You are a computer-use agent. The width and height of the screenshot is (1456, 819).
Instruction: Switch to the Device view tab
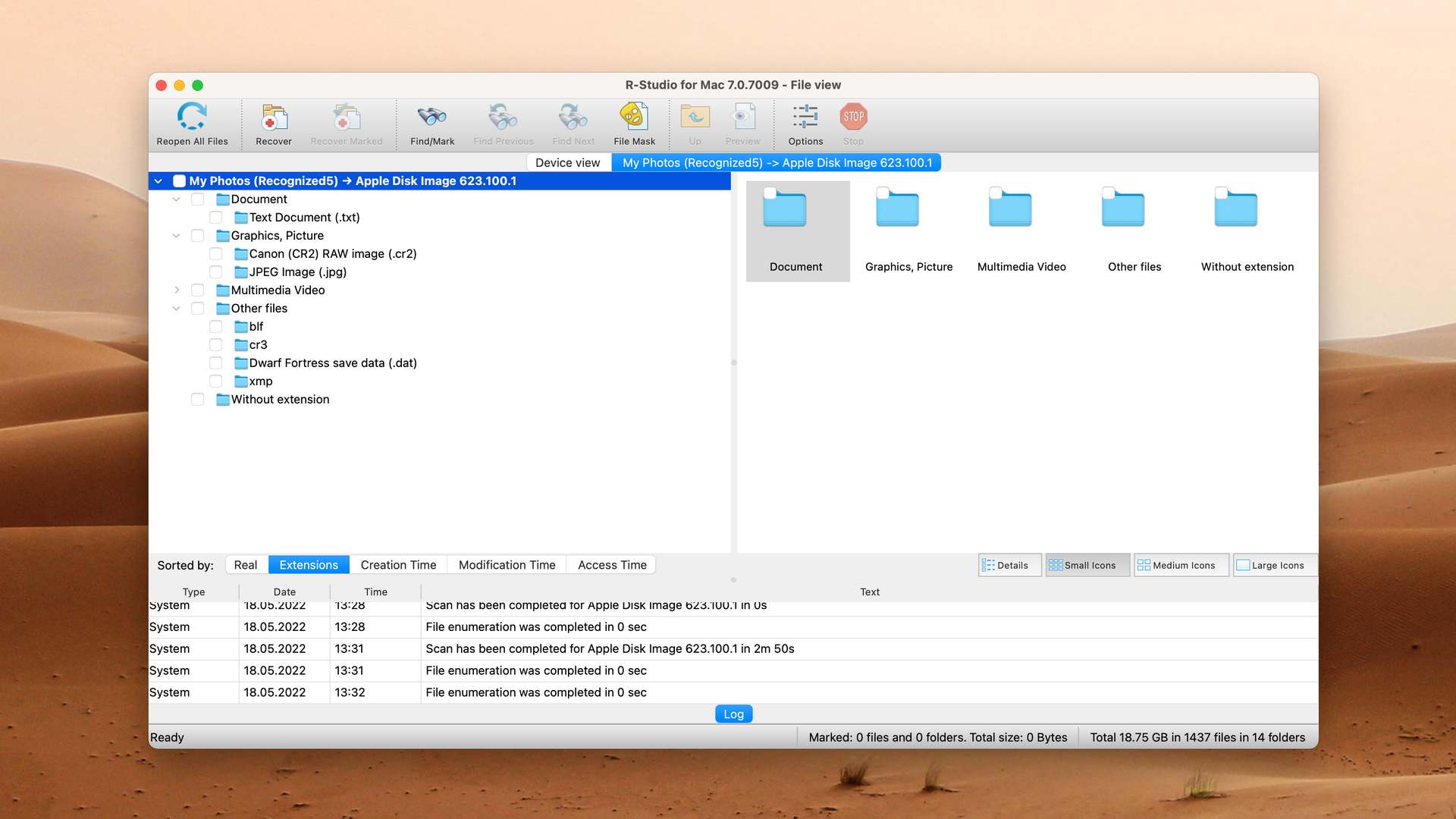coord(567,163)
